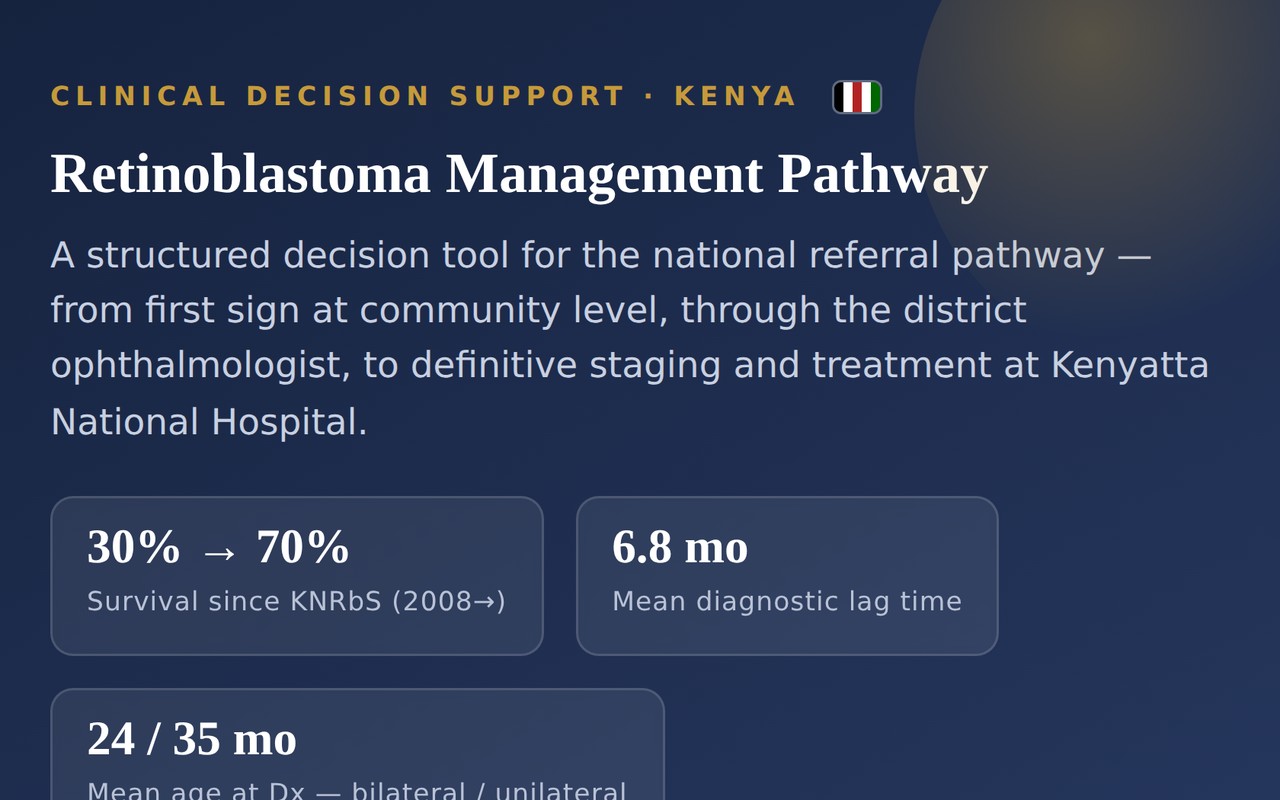Open the 24 / 35 mo stat card

tap(358, 744)
